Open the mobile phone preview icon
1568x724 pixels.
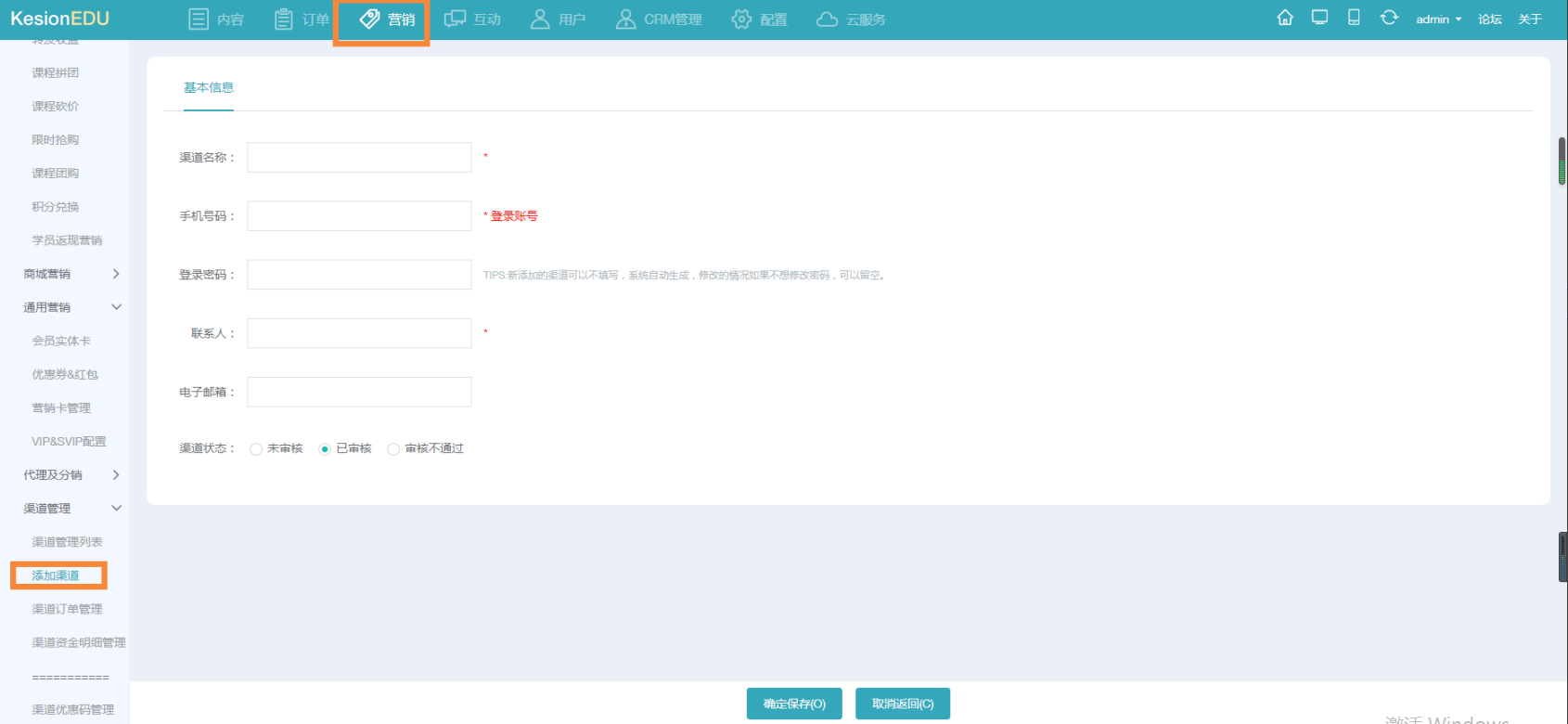tap(1354, 18)
